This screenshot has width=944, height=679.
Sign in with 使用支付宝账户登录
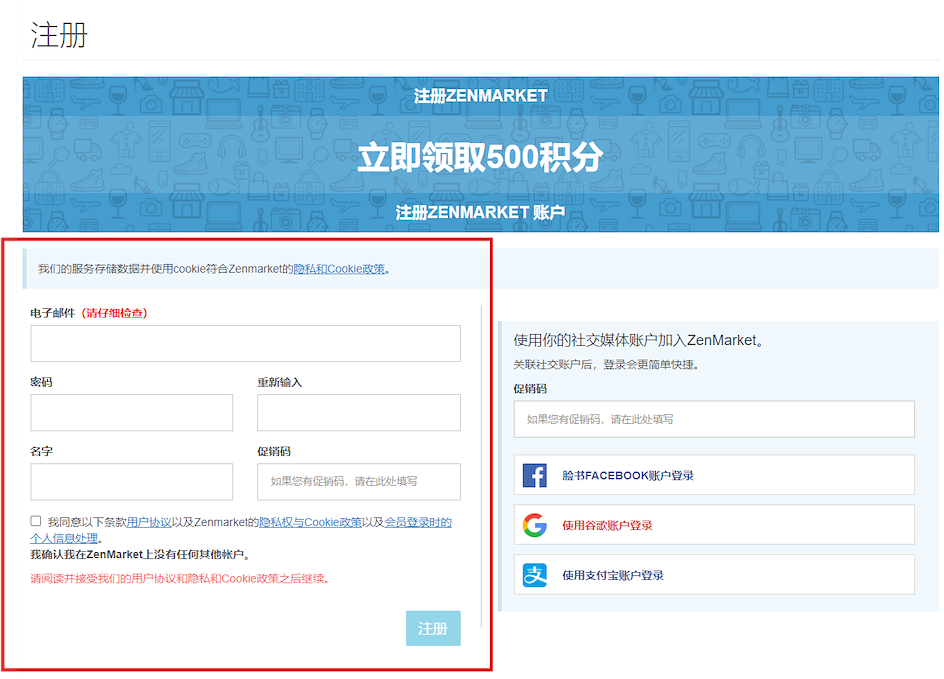point(714,575)
